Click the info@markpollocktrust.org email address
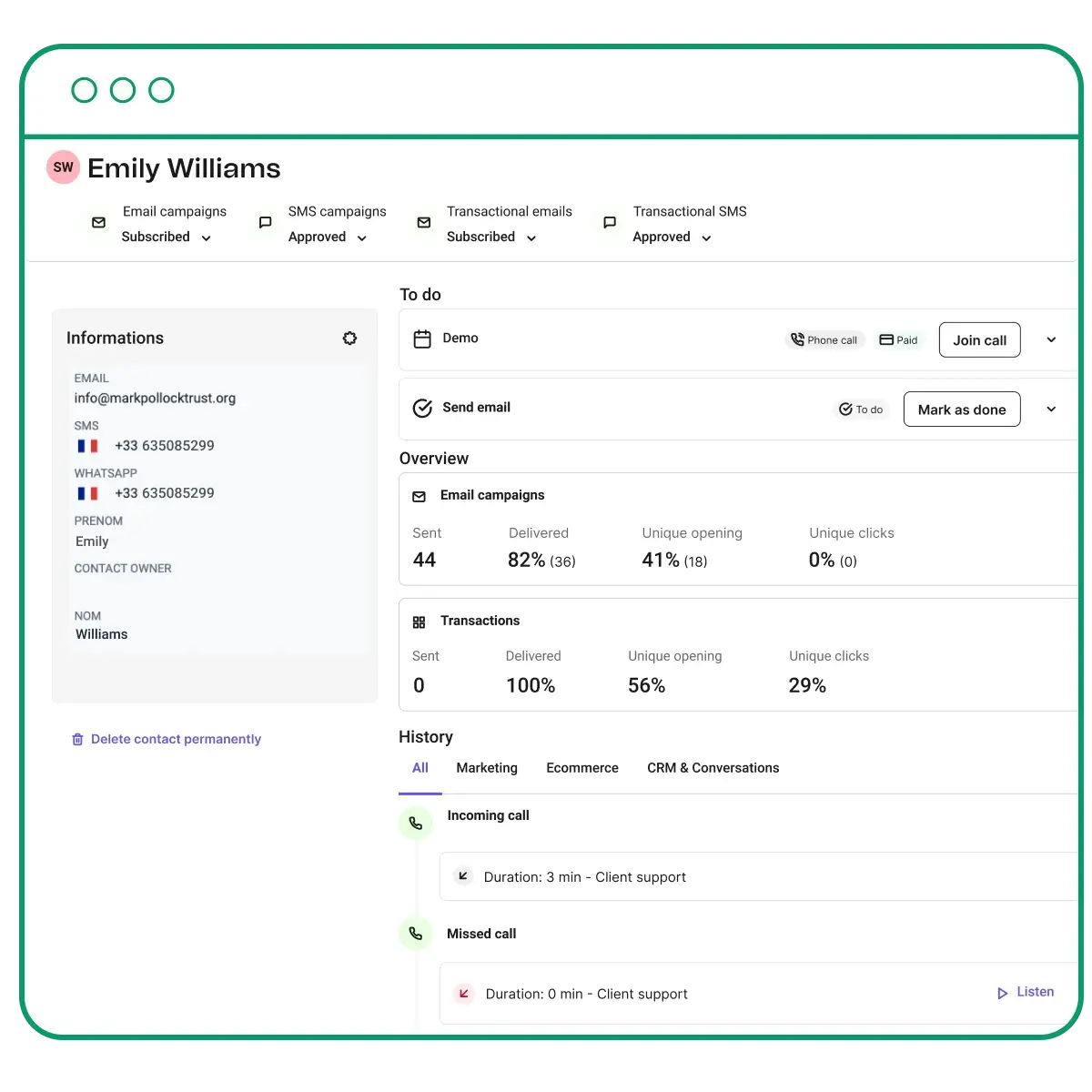The height and width of the screenshot is (1092, 1092). pos(155,398)
